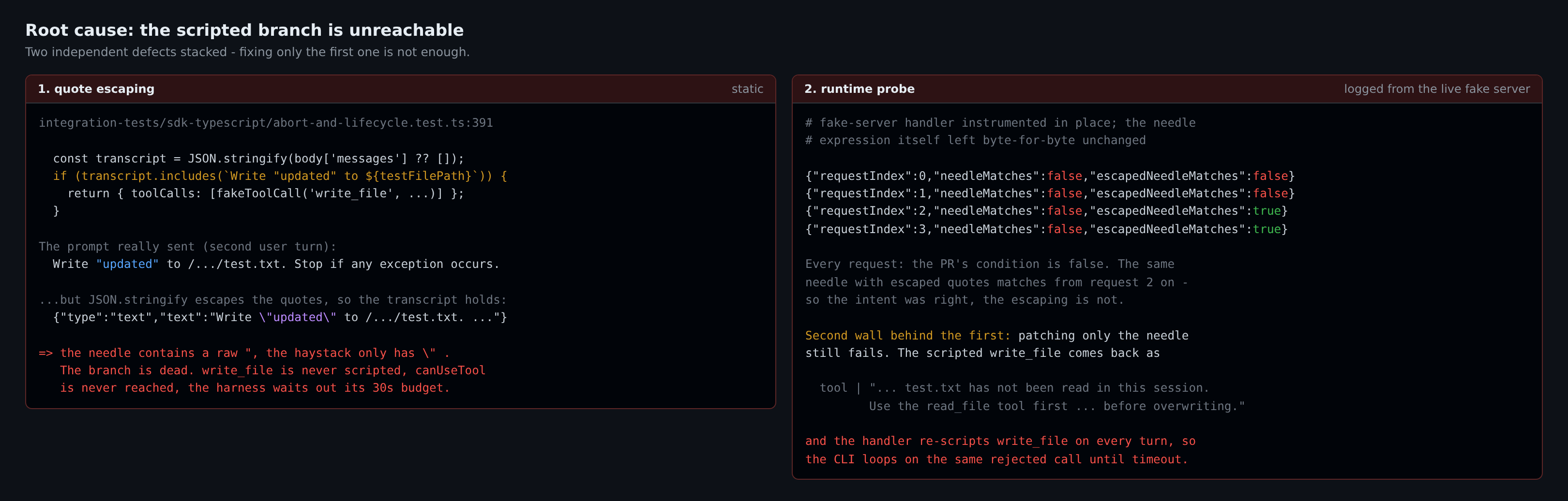Click "=> the needle contains a raw" line

point(244,353)
